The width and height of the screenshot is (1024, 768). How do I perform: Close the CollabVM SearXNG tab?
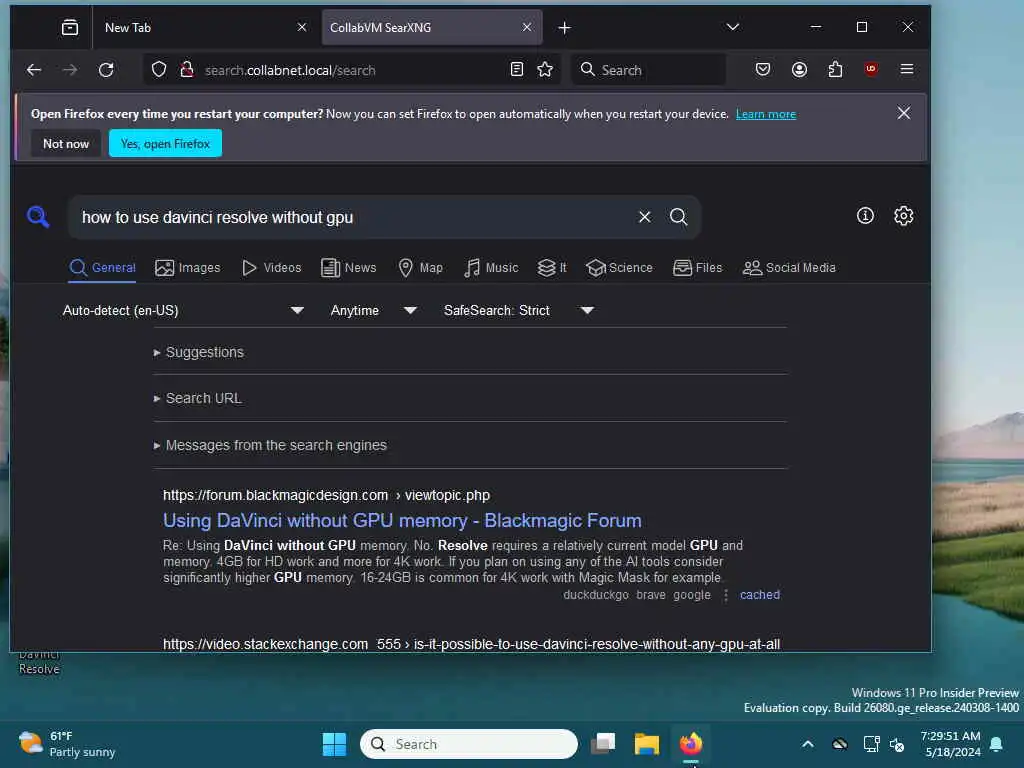point(527,27)
